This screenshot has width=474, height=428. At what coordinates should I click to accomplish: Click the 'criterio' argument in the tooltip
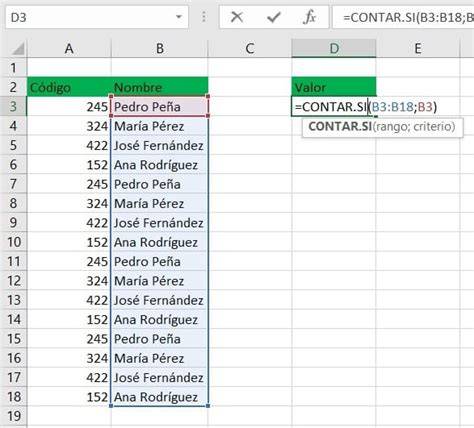432,127
